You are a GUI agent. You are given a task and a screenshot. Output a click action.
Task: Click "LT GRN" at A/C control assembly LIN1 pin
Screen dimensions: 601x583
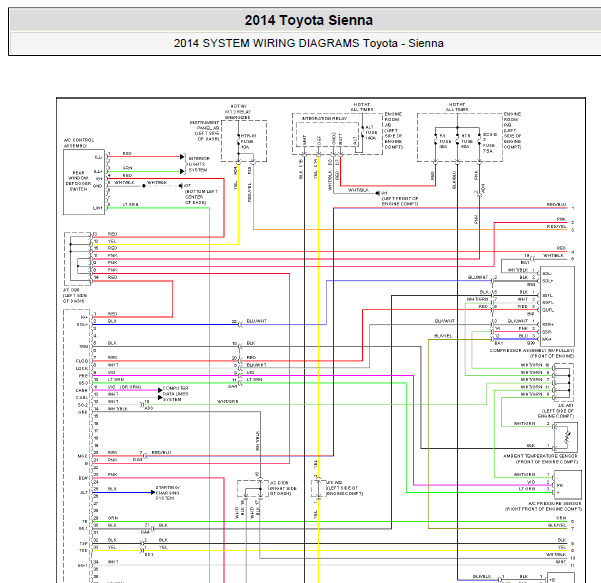(x=130, y=205)
